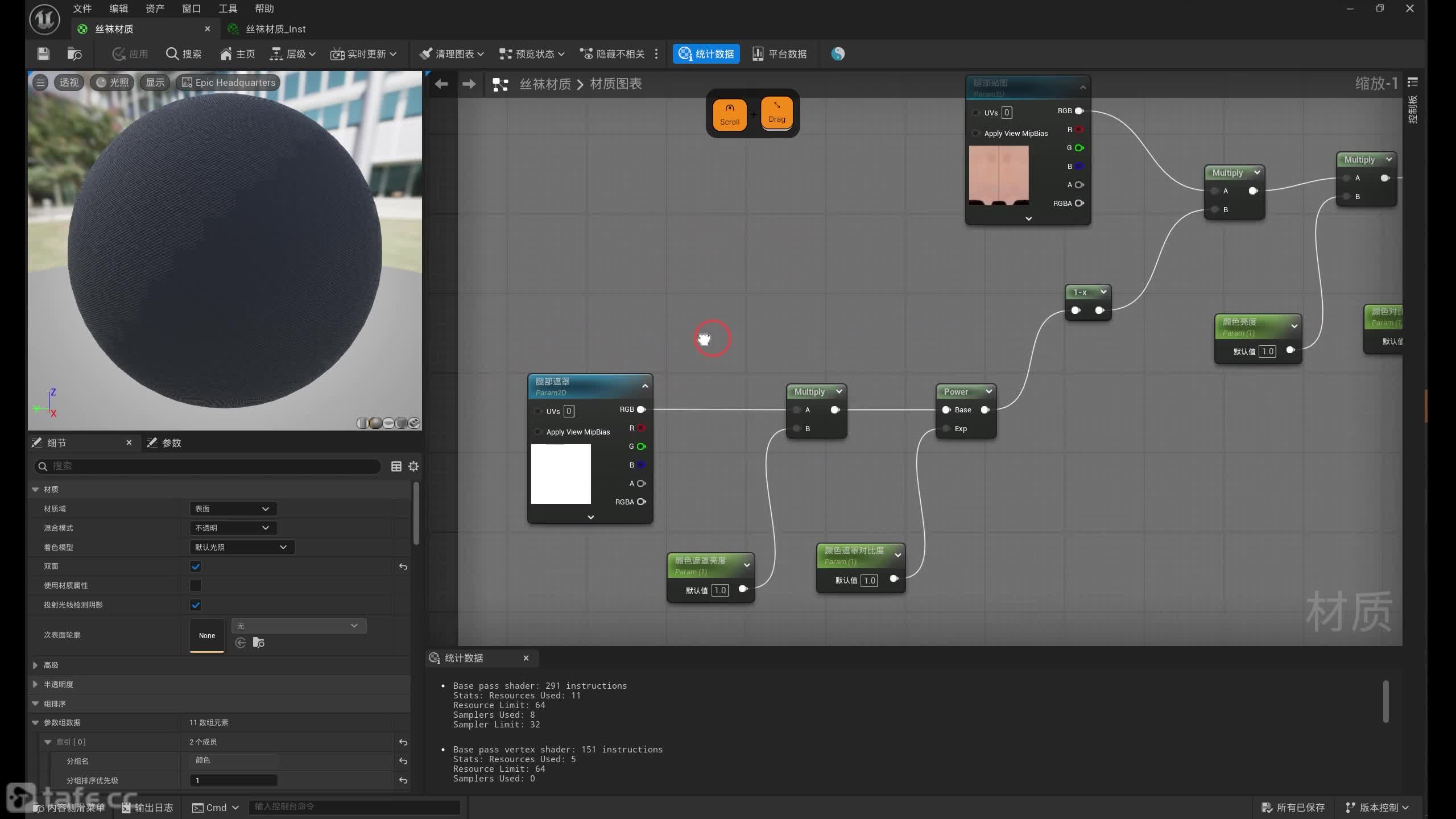Click R output pin of 腿部遮罩

pyautogui.click(x=641, y=428)
